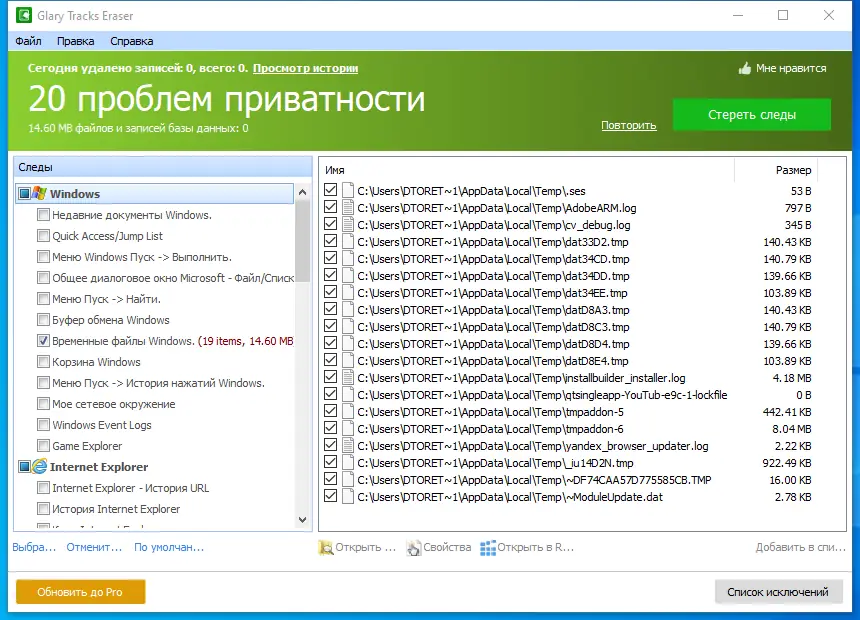Open the Файл menu

click(29, 41)
